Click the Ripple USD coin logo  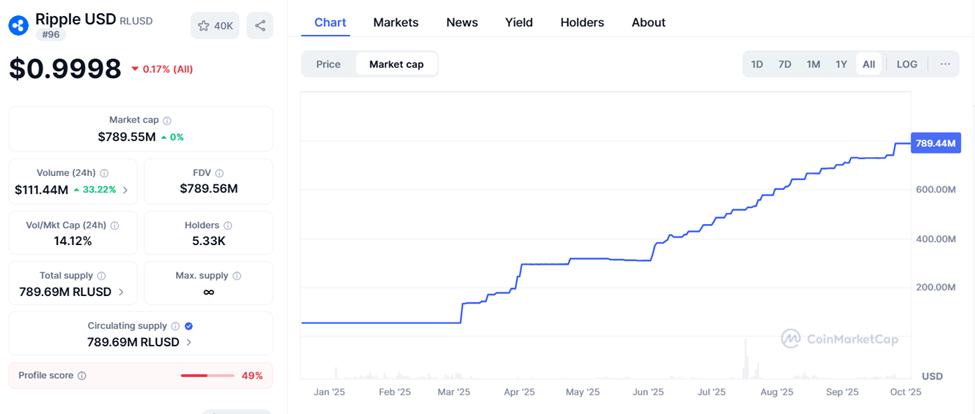(19, 24)
